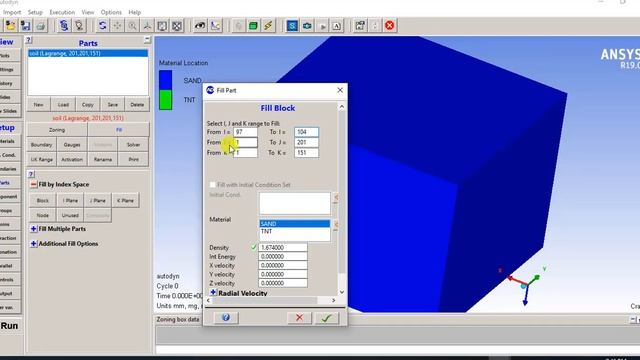Viewport: 640px width, 360px height.
Task: Click the Rename button
Action: coord(103,159)
